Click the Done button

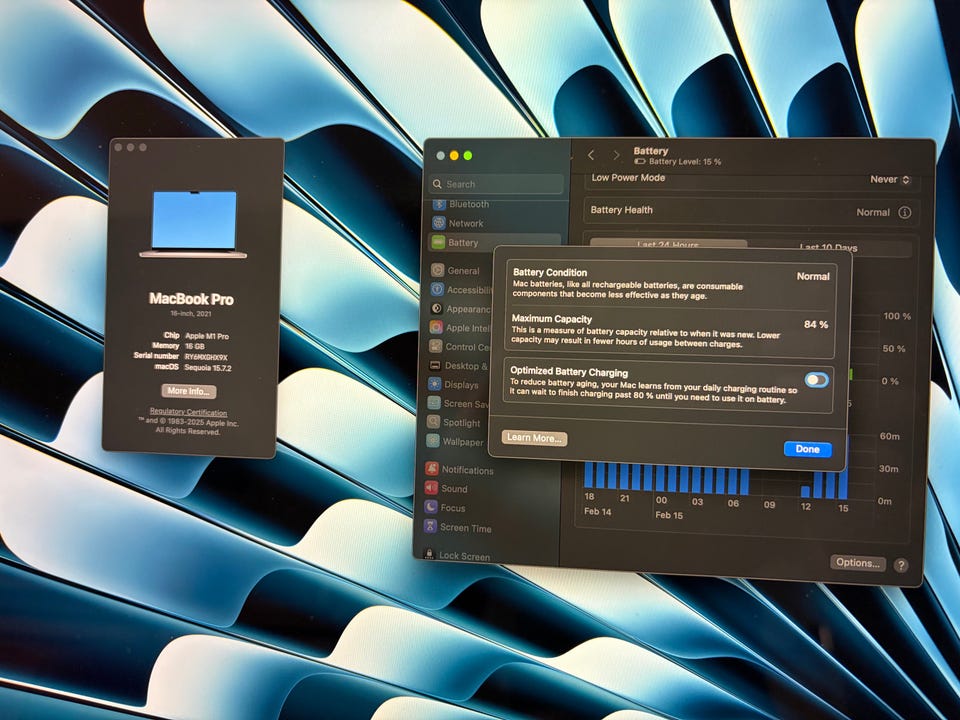click(808, 449)
